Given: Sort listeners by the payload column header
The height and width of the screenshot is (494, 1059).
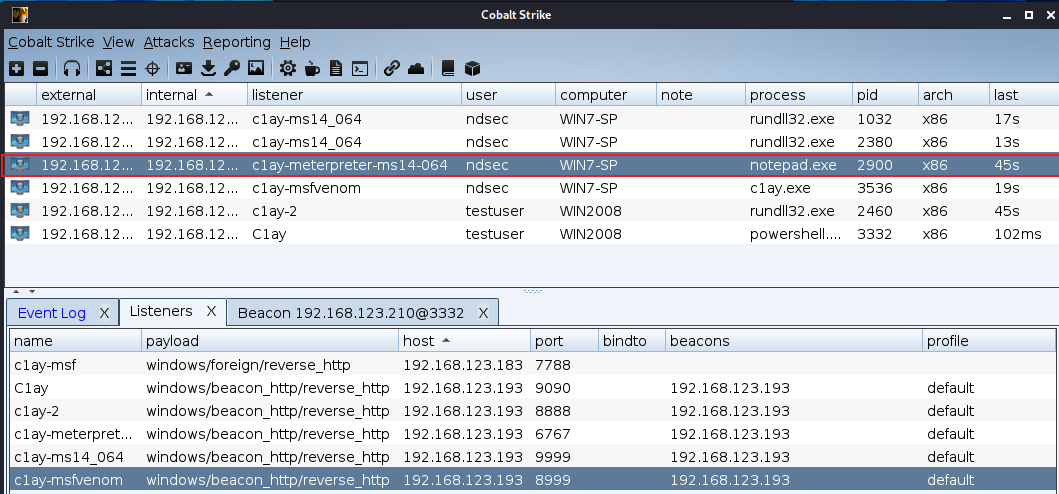Looking at the screenshot, I should [270, 341].
